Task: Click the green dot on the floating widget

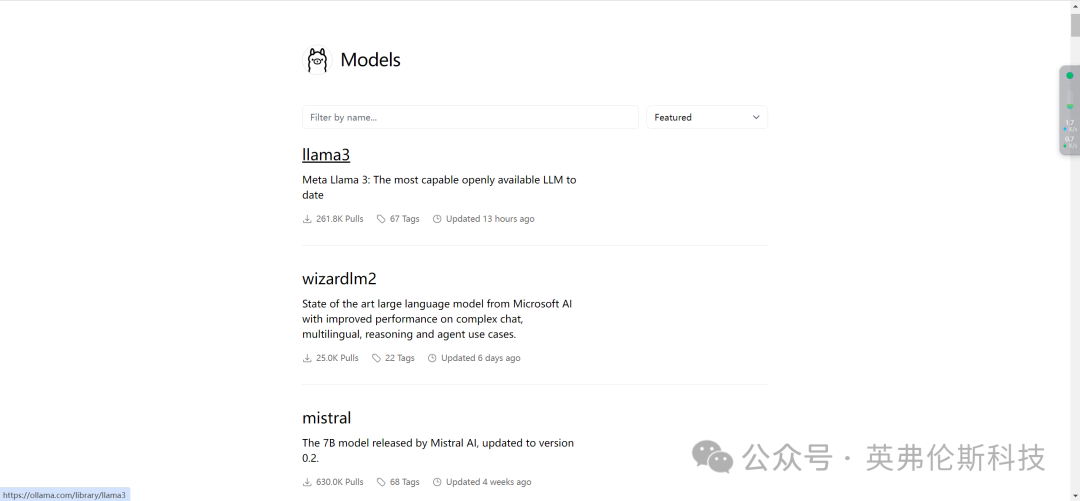Action: tap(1070, 75)
